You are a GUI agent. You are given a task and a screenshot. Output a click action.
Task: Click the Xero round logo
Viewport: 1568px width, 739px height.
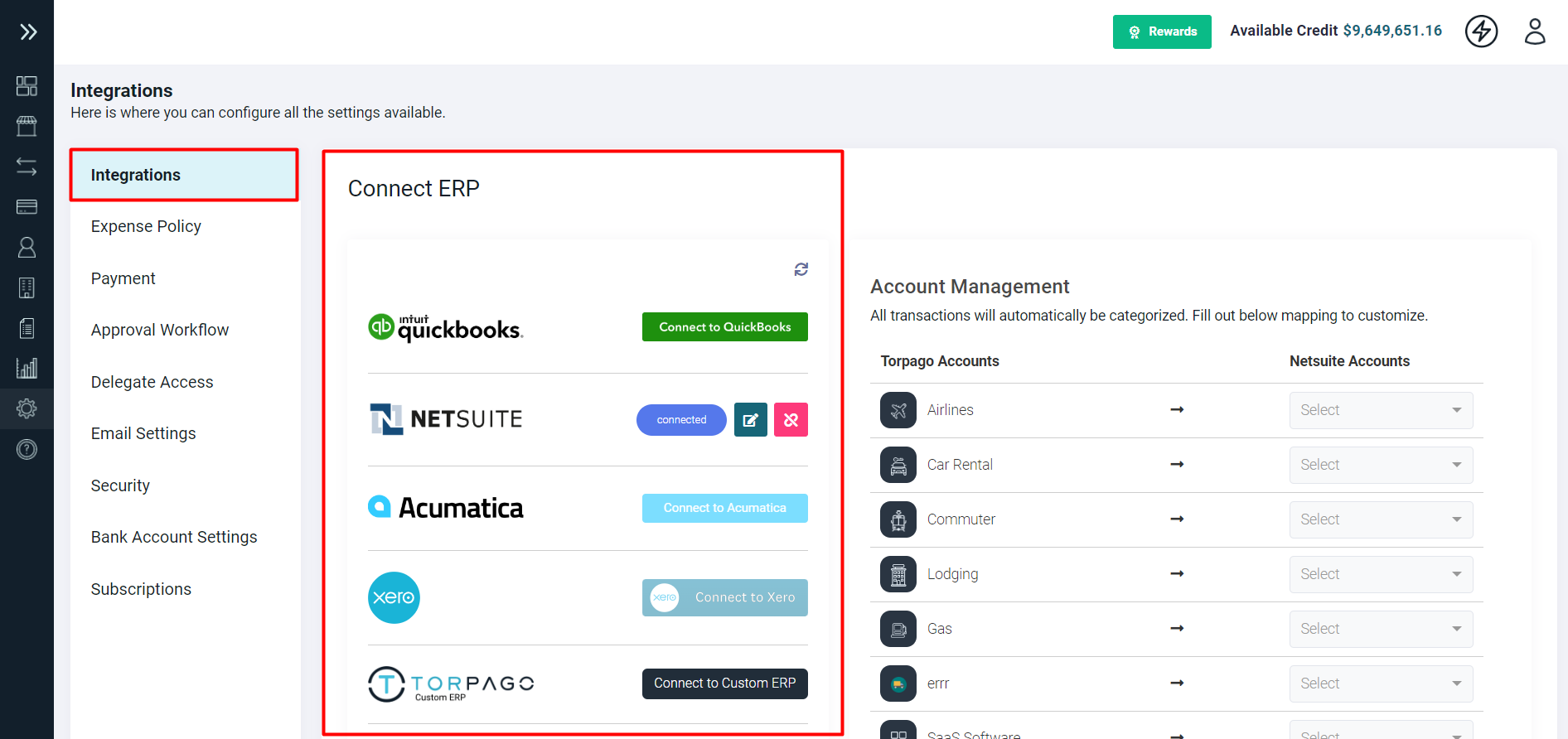(394, 597)
